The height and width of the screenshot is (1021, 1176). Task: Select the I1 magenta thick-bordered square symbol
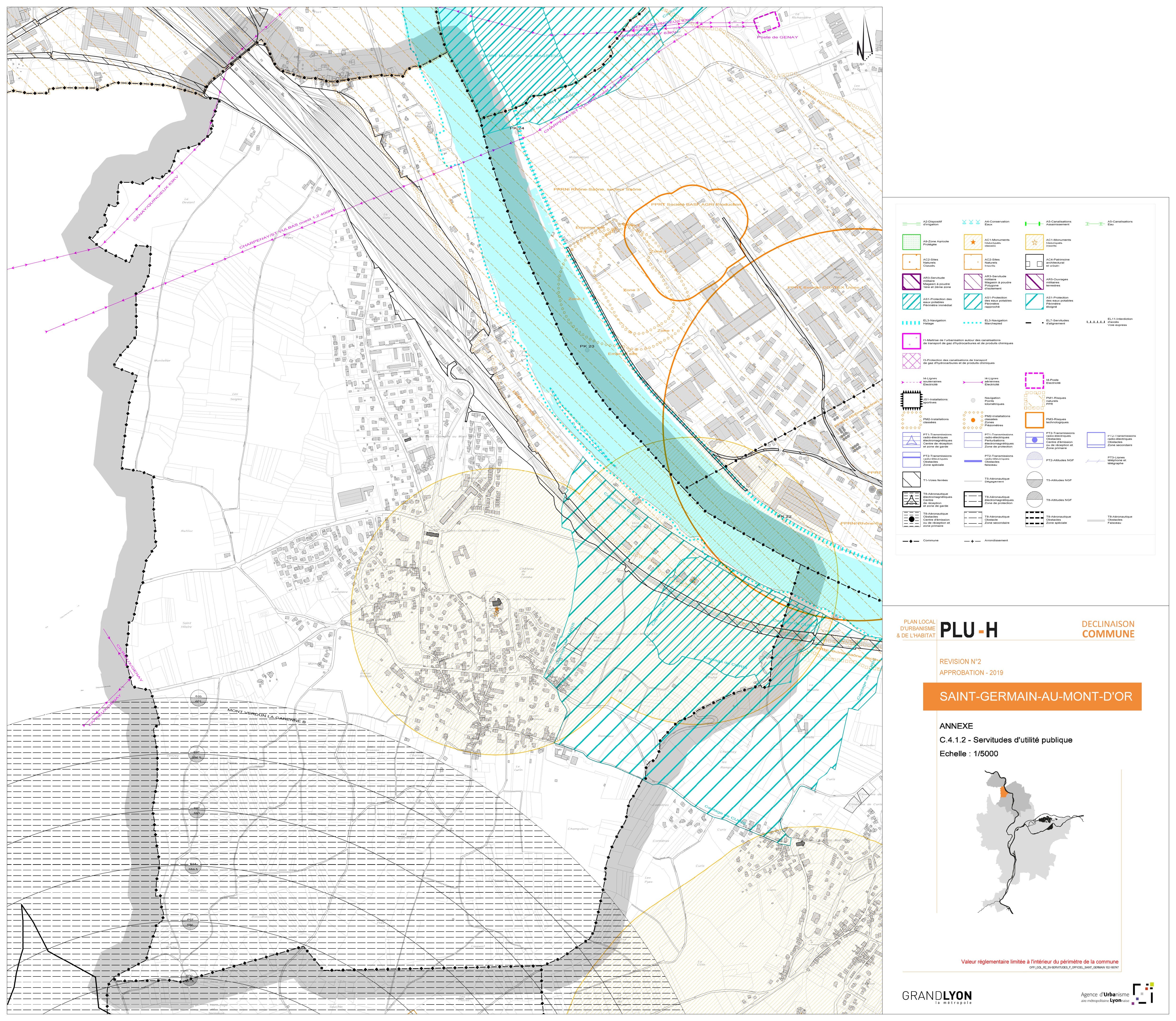click(x=911, y=341)
